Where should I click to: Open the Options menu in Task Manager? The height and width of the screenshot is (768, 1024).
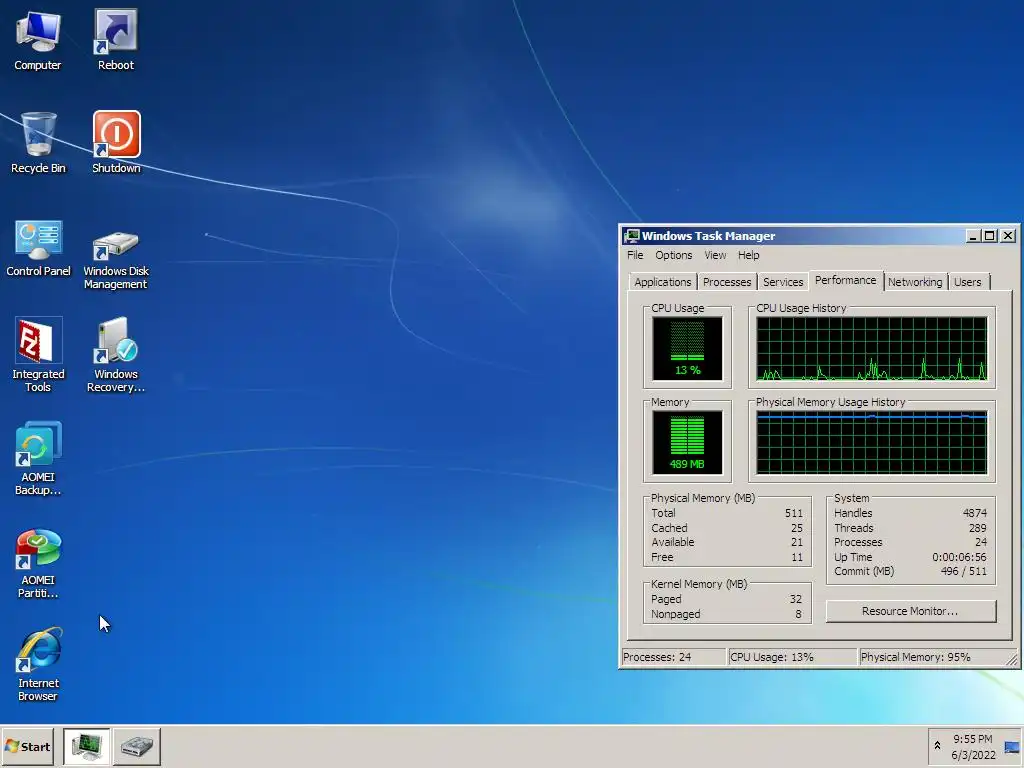[673, 255]
